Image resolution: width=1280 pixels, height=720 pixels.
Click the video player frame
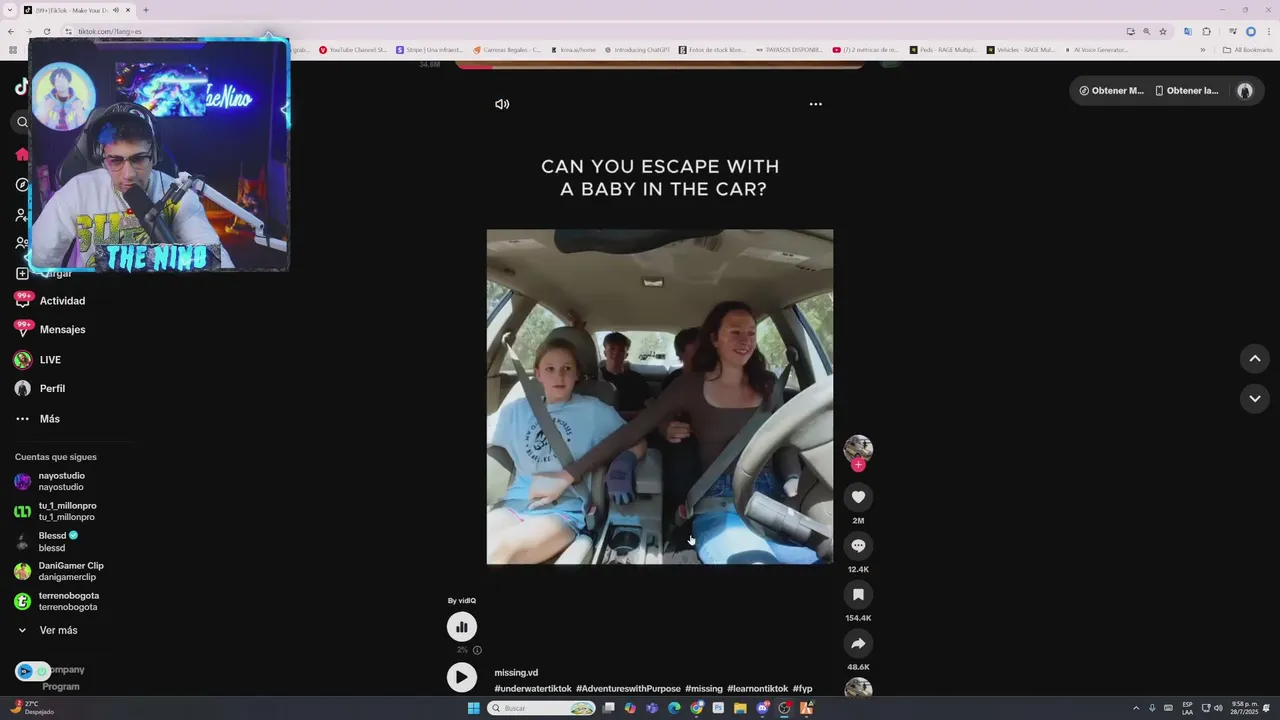point(660,397)
